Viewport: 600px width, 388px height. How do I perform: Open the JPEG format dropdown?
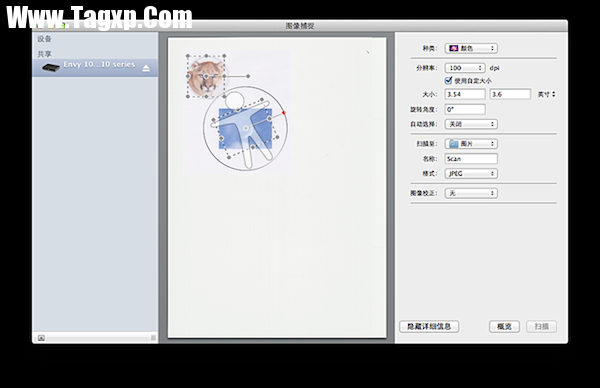tap(471, 173)
